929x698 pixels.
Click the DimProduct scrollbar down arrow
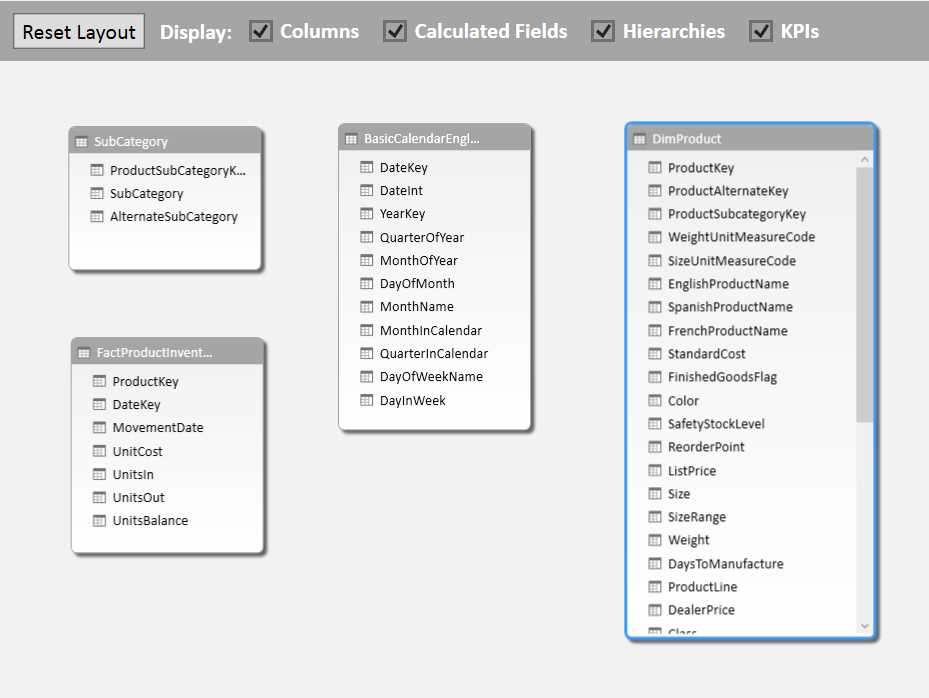pyautogui.click(x=864, y=626)
